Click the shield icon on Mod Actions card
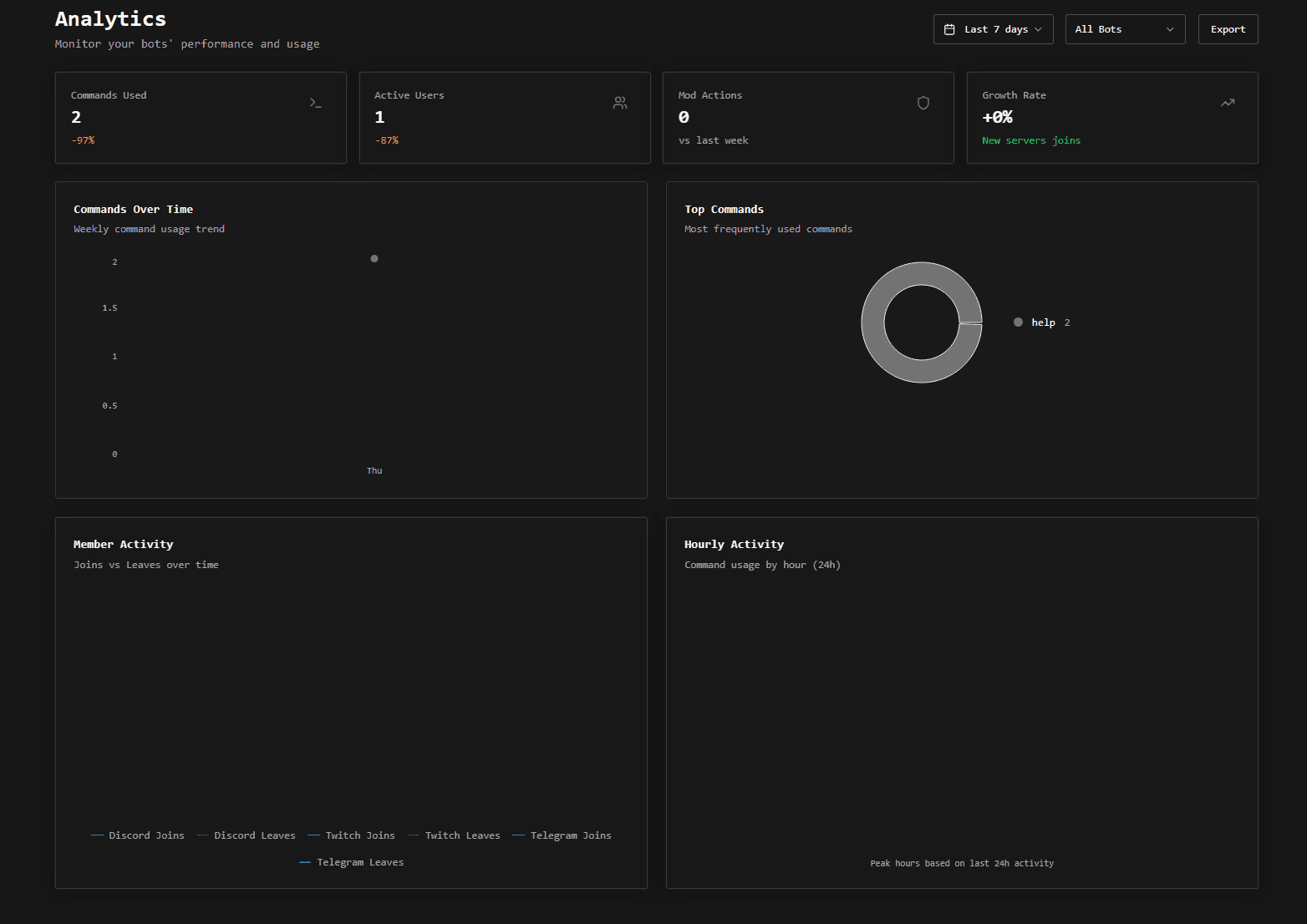This screenshot has width=1307, height=924. [x=923, y=103]
